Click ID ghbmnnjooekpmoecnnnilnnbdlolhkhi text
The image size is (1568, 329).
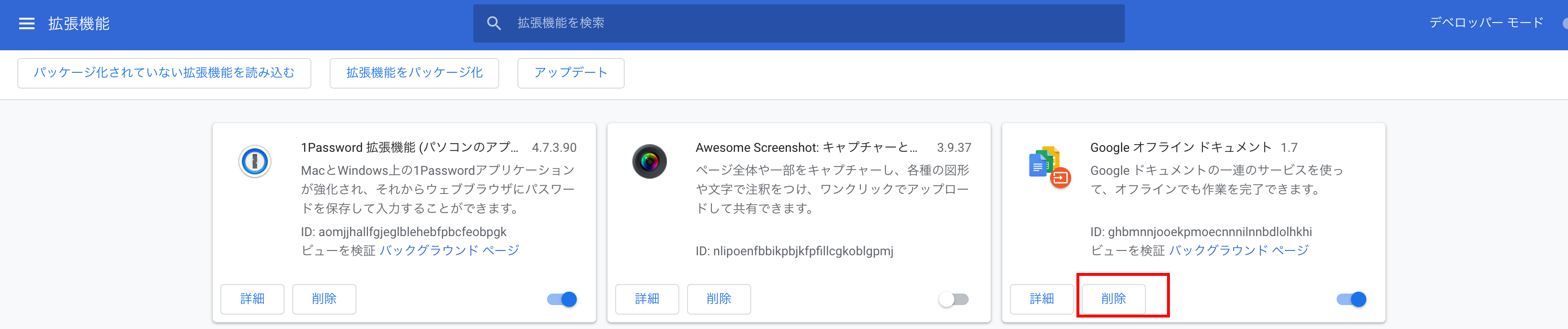point(1201,232)
